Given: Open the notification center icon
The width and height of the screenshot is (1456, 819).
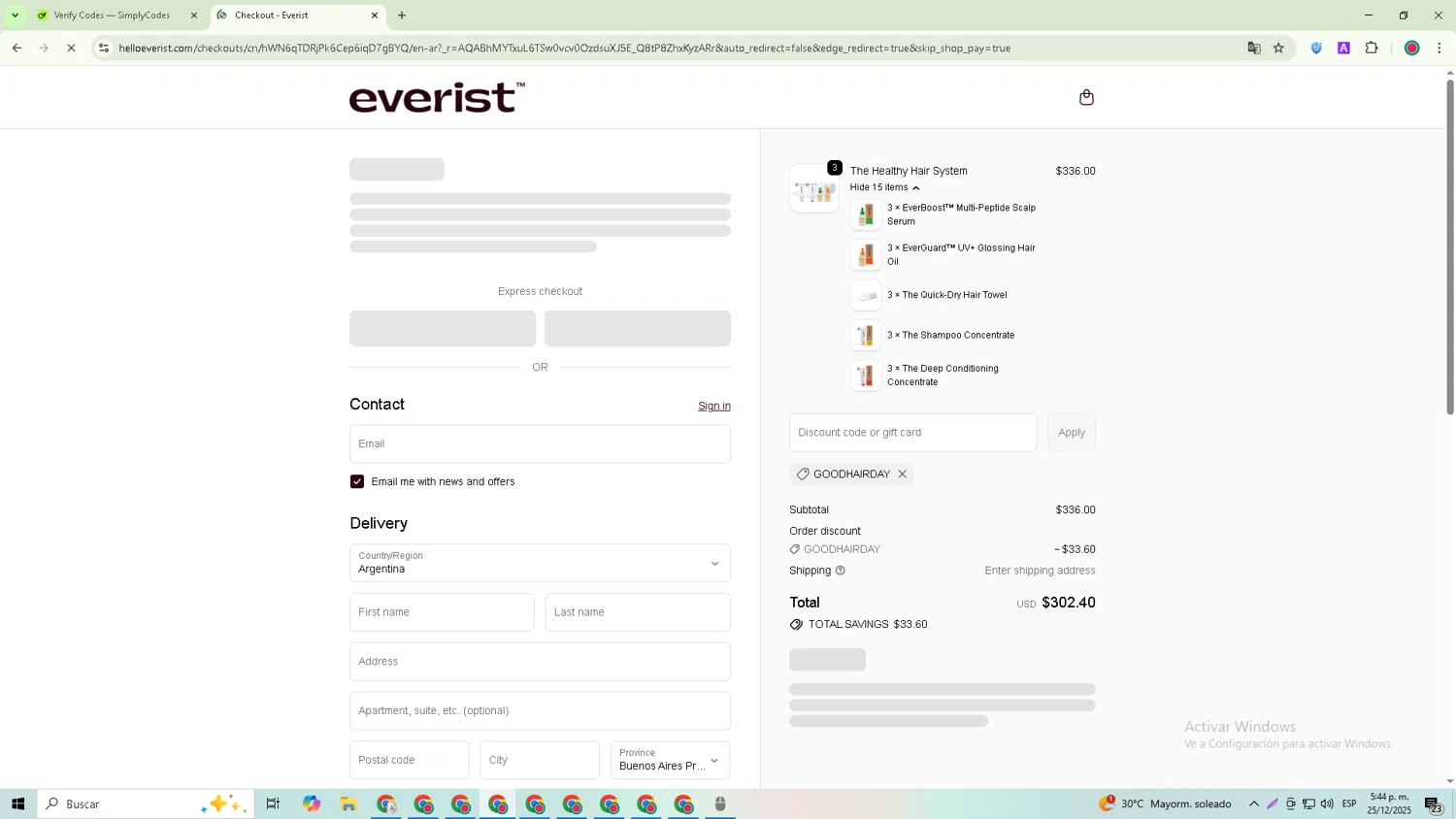Looking at the screenshot, I should coord(1433,803).
